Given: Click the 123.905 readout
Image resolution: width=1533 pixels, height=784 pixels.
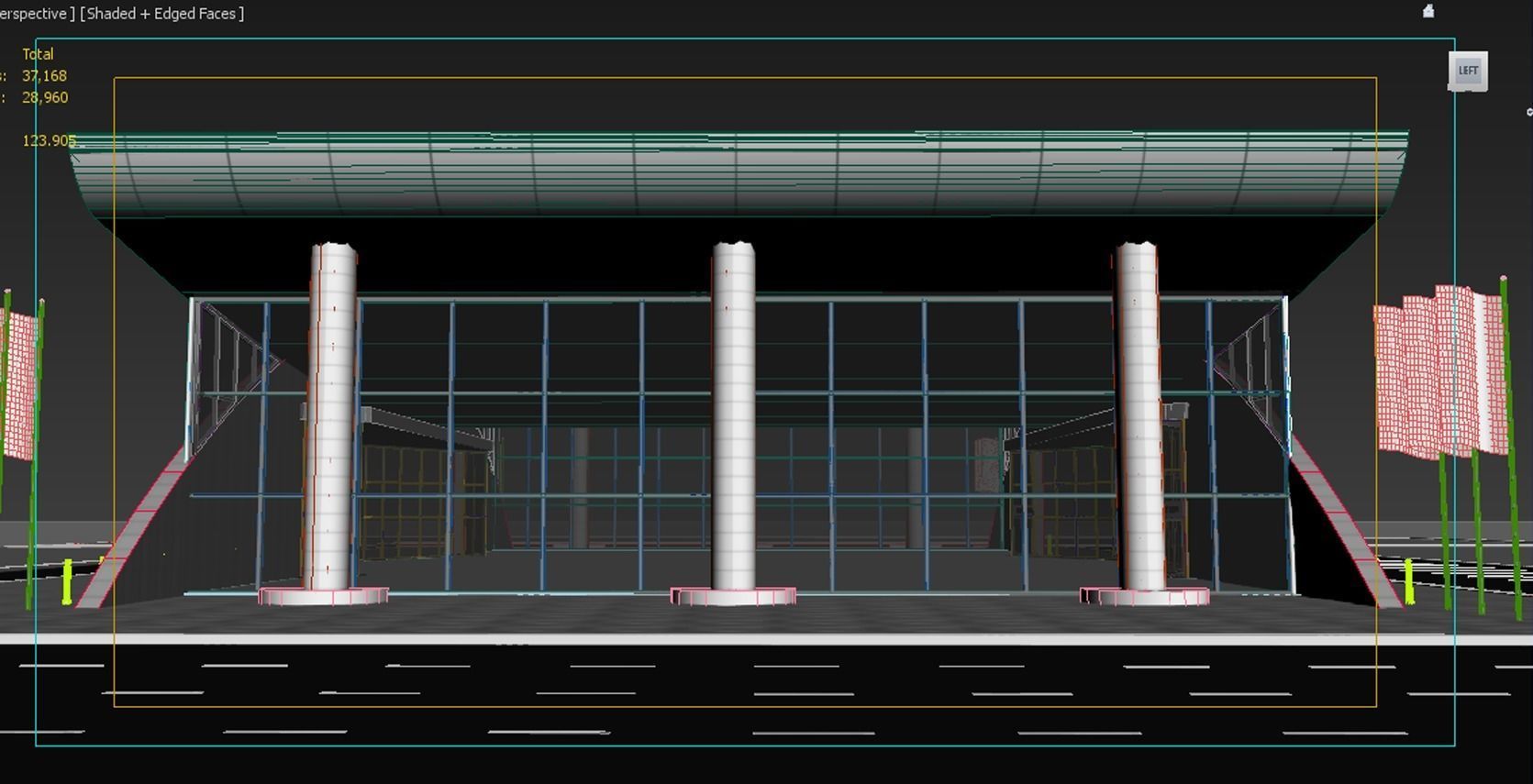Looking at the screenshot, I should tap(50, 140).
